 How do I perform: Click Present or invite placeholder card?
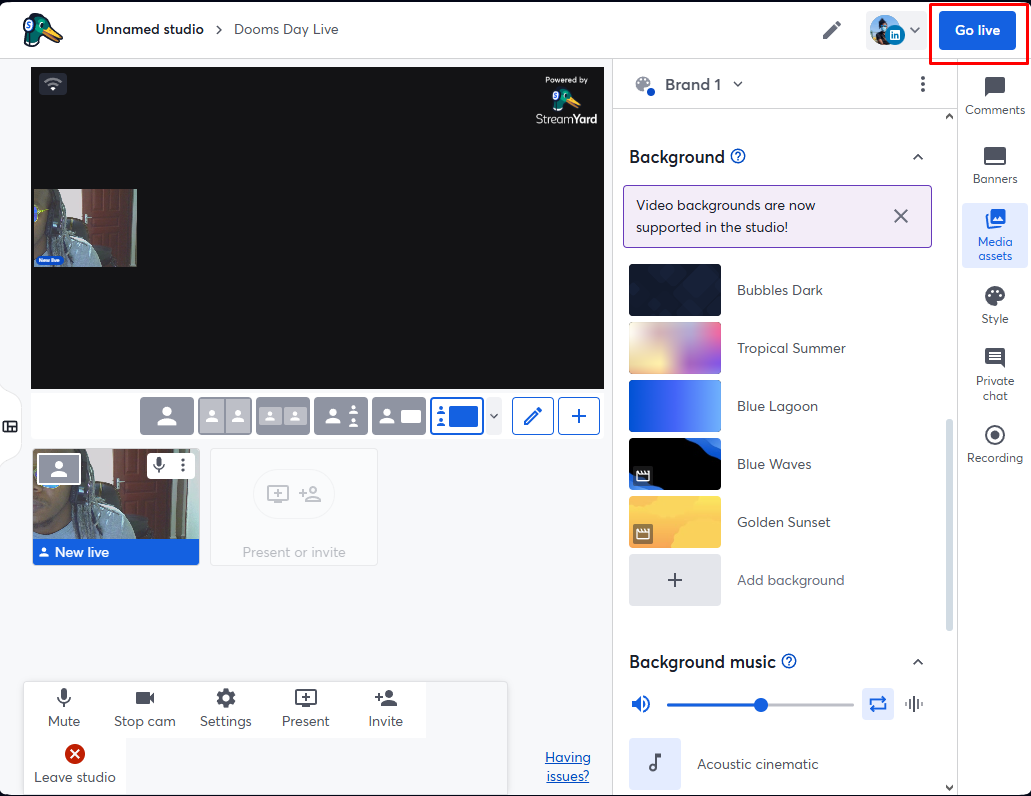point(294,507)
